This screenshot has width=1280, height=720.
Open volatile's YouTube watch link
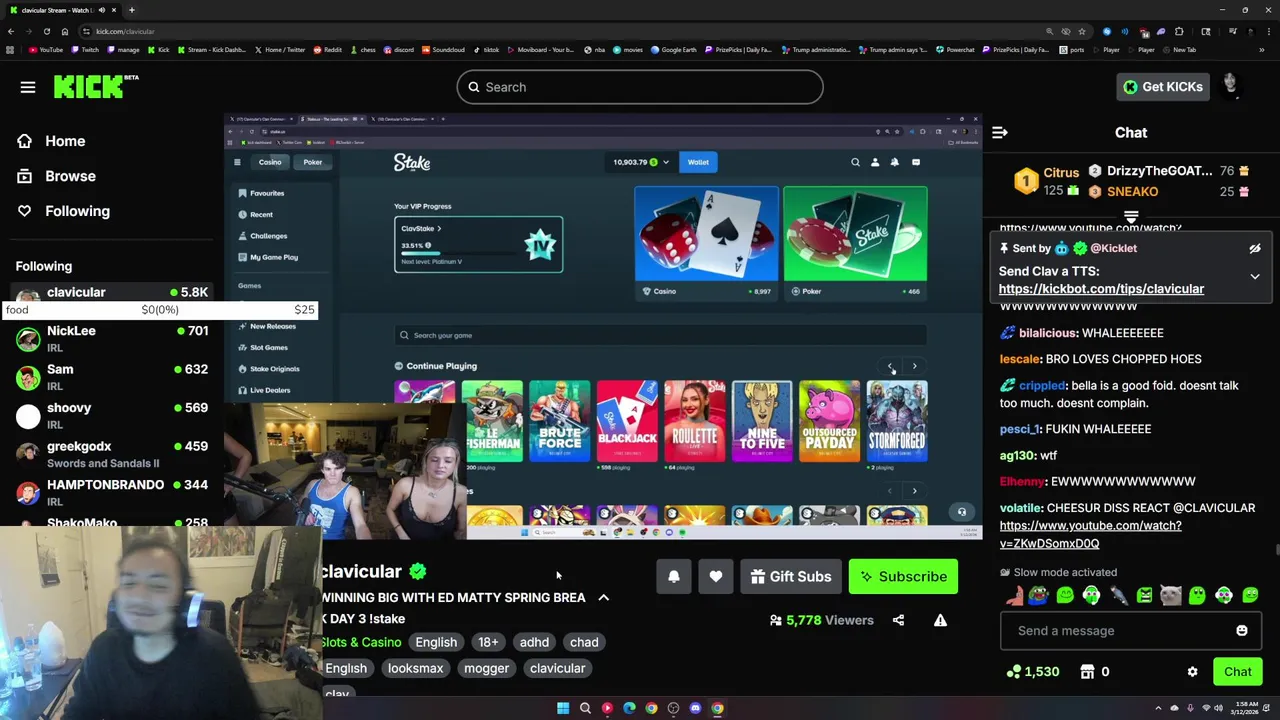[1090, 535]
